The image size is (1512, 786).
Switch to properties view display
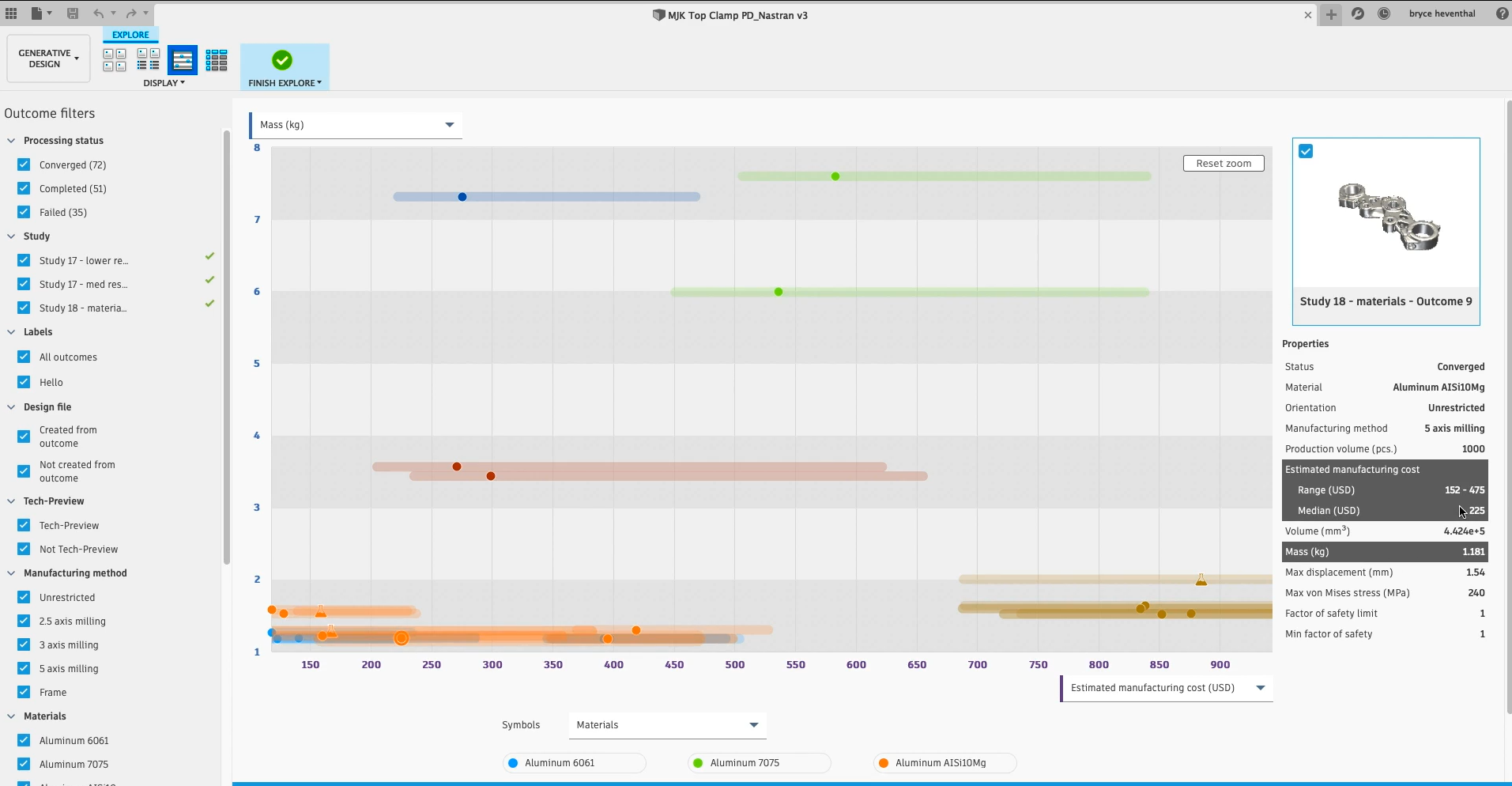(x=149, y=60)
